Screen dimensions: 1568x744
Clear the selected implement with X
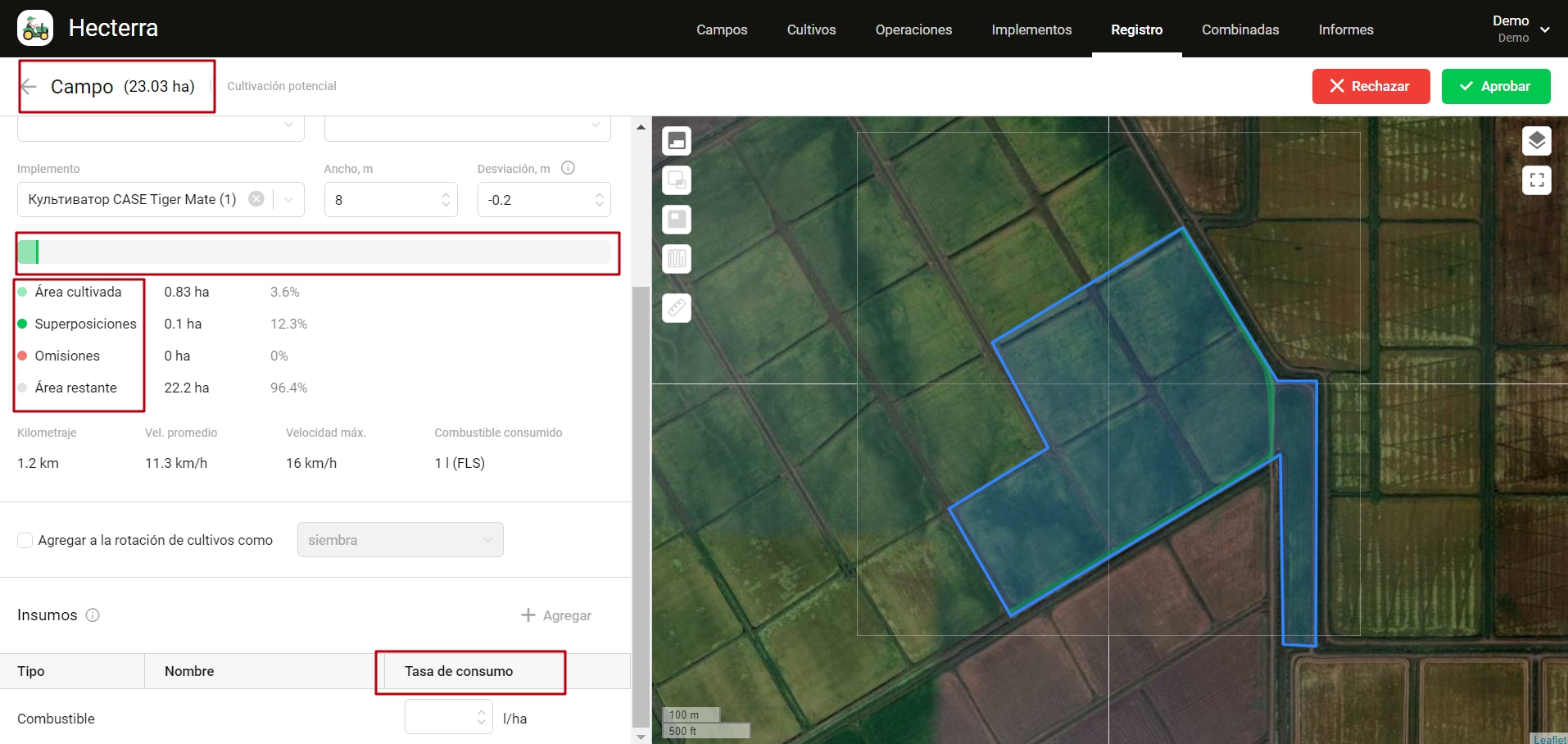256,199
